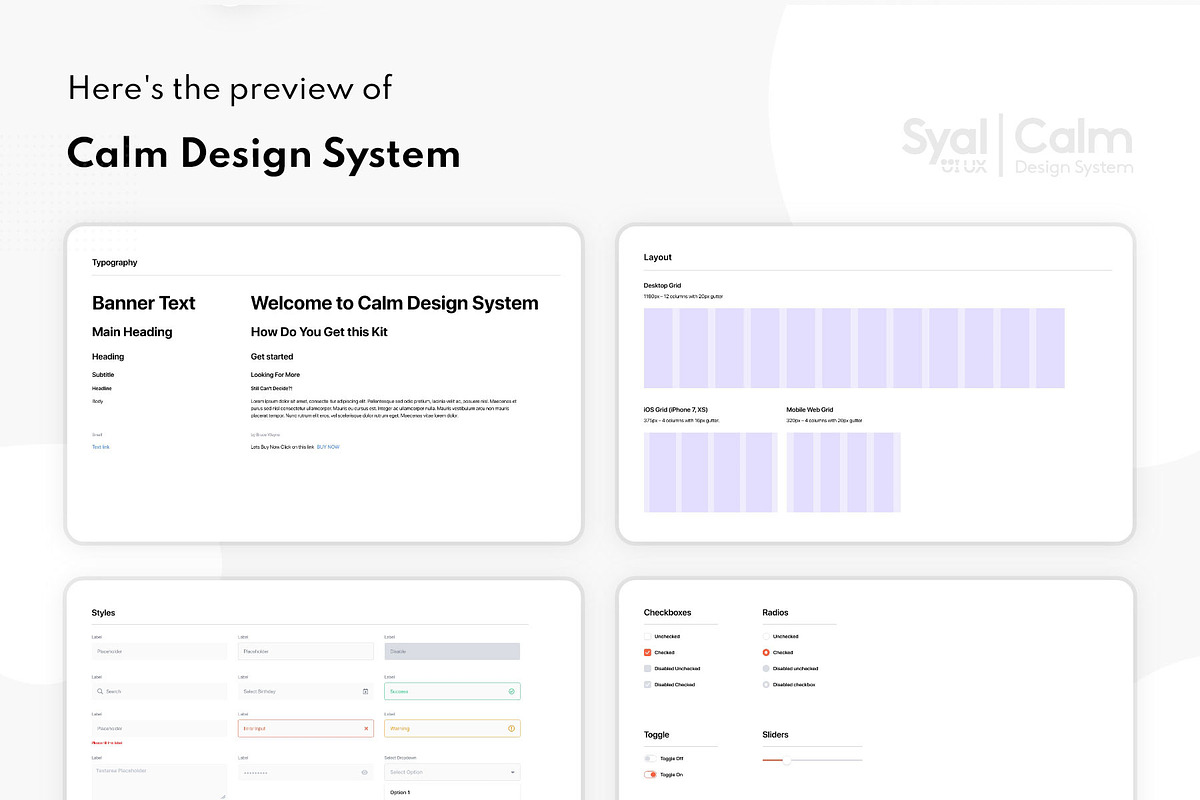Click the red X icon in Error Input field
This screenshot has width=1200, height=800.
tap(366, 728)
